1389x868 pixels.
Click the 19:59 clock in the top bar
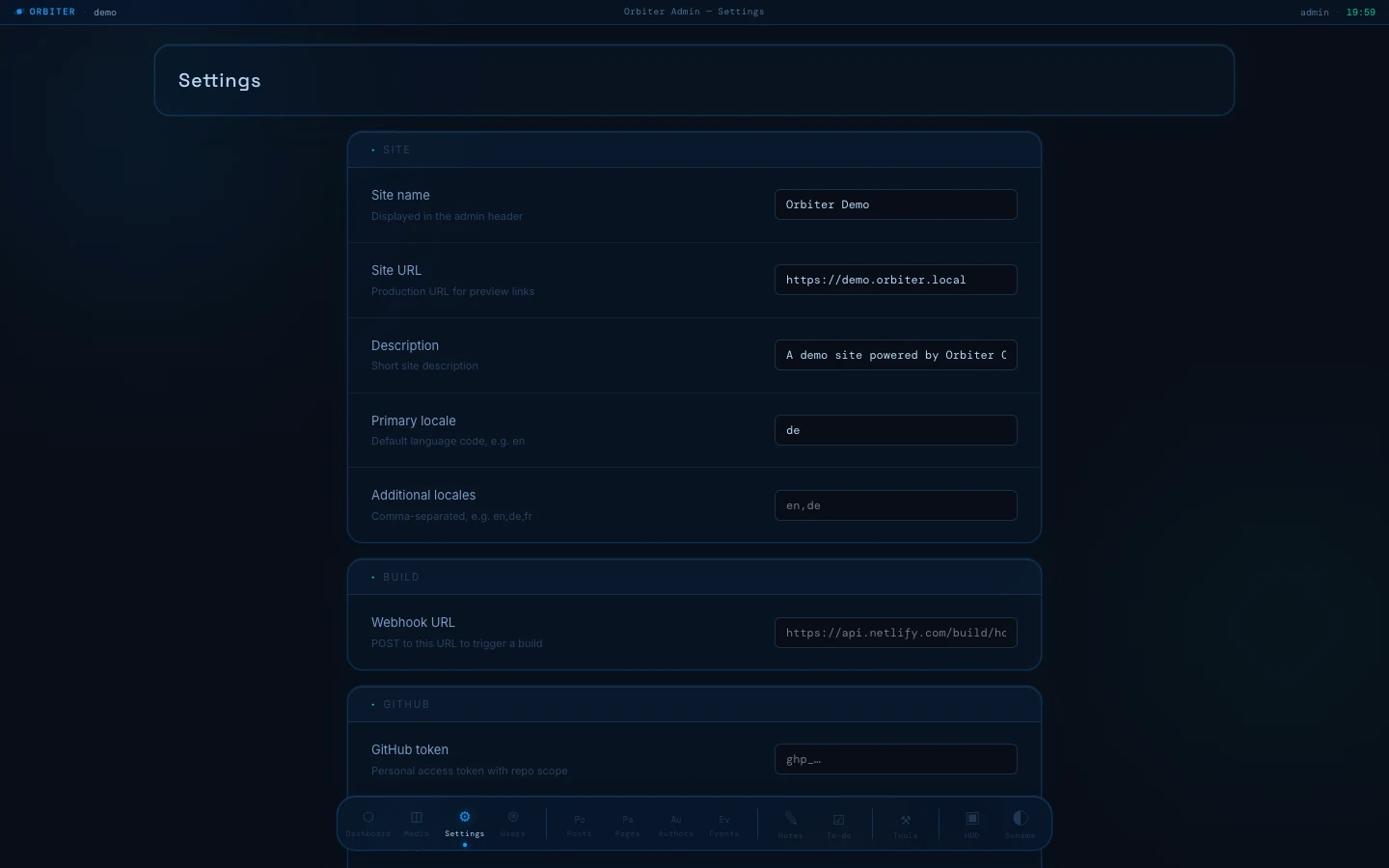point(1361,13)
